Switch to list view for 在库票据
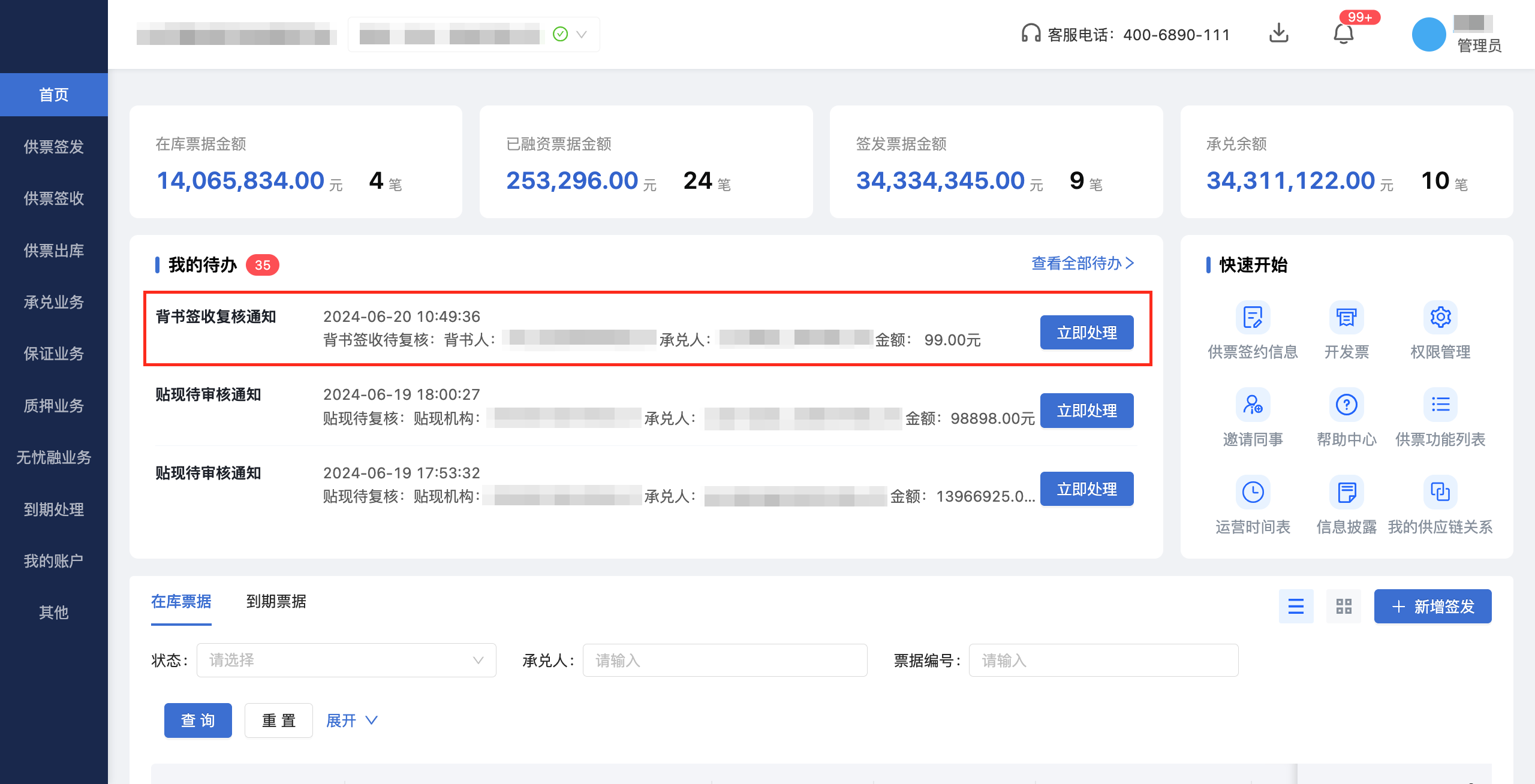Viewport: 1535px width, 784px height. tap(1296, 606)
